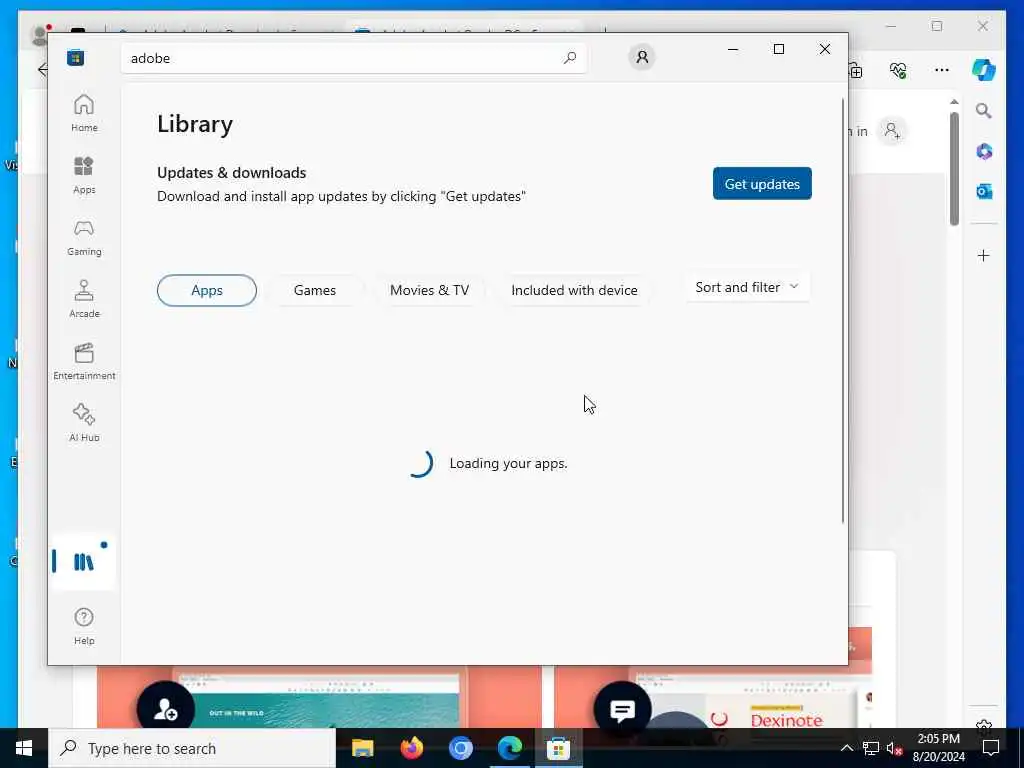Open the network icon in system tray
The image size is (1024, 768).
[x=871, y=748]
